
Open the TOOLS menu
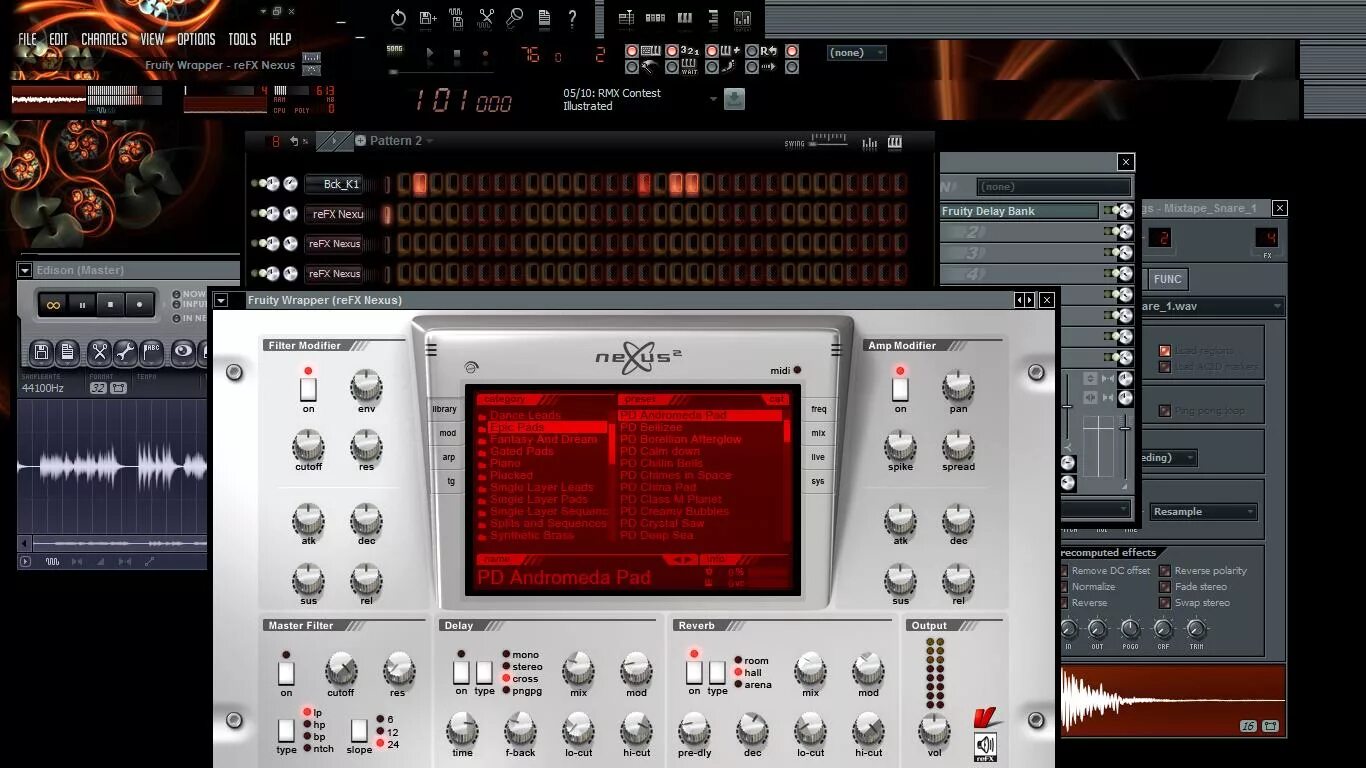point(242,39)
